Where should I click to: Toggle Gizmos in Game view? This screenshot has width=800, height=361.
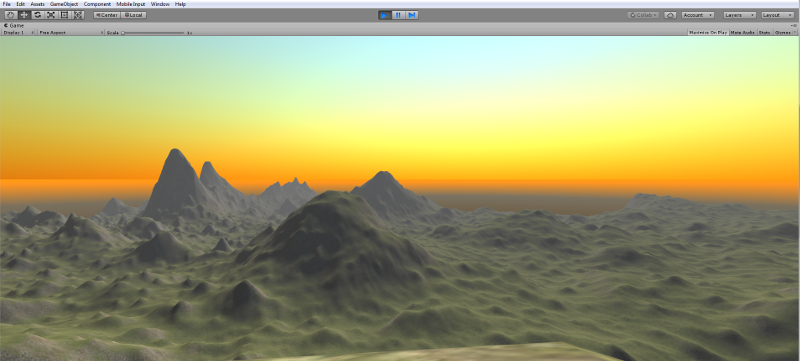click(782, 32)
